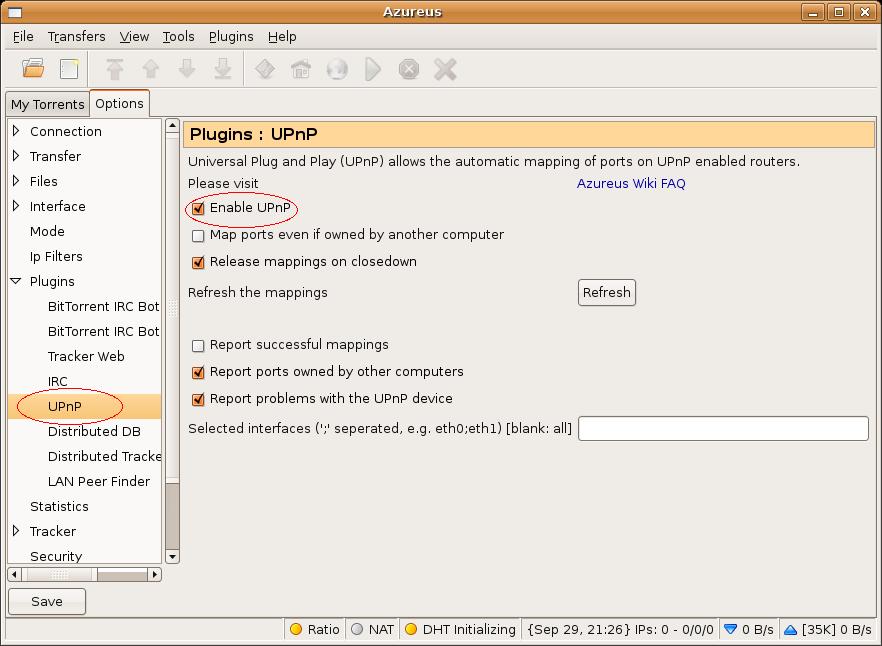Click the move down arrow toolbar icon
The height and width of the screenshot is (646, 882).
(x=187, y=69)
